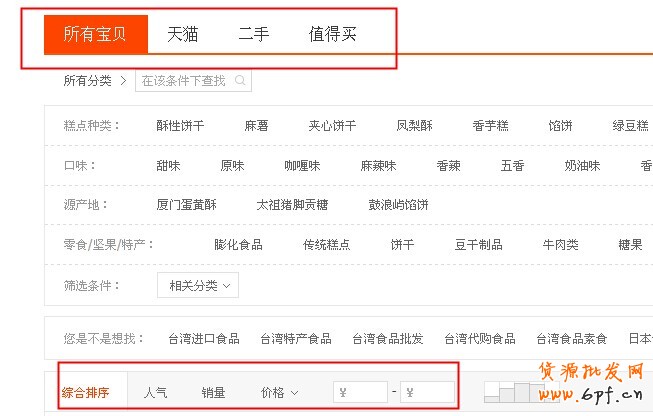Expand the 价格 sort dropdown

(280, 393)
